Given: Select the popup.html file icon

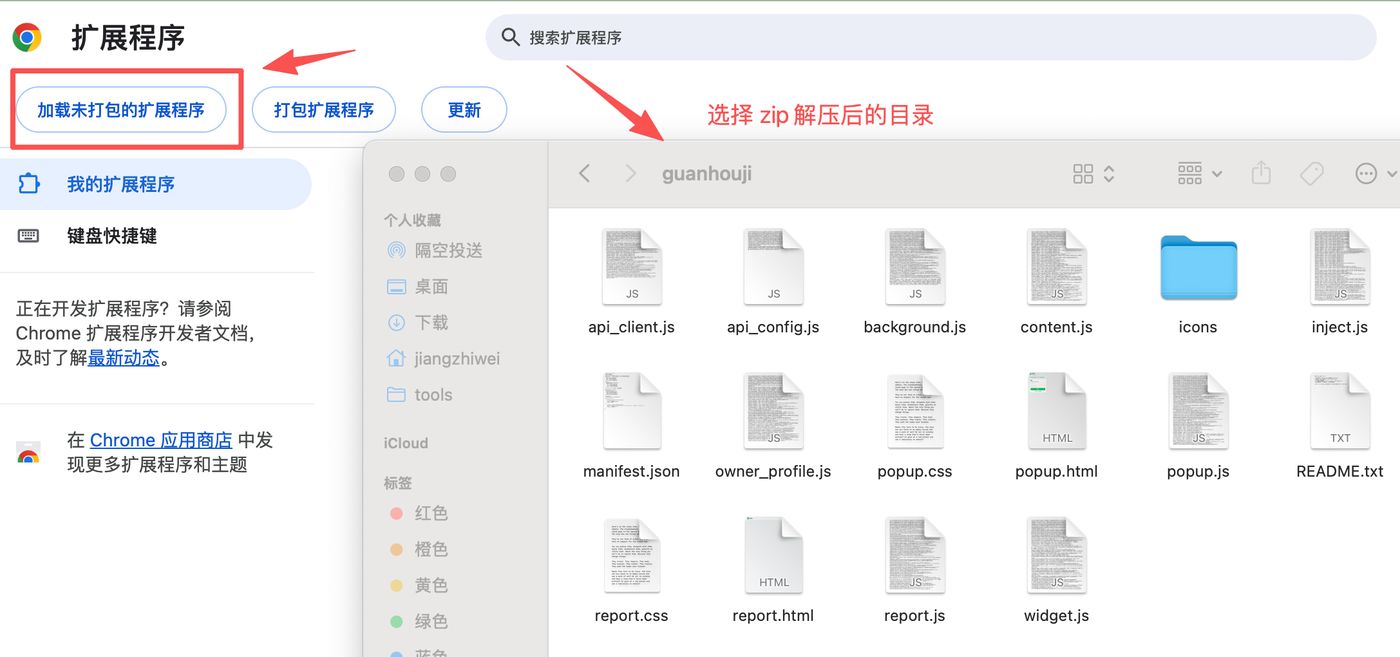Looking at the screenshot, I should tap(1056, 411).
